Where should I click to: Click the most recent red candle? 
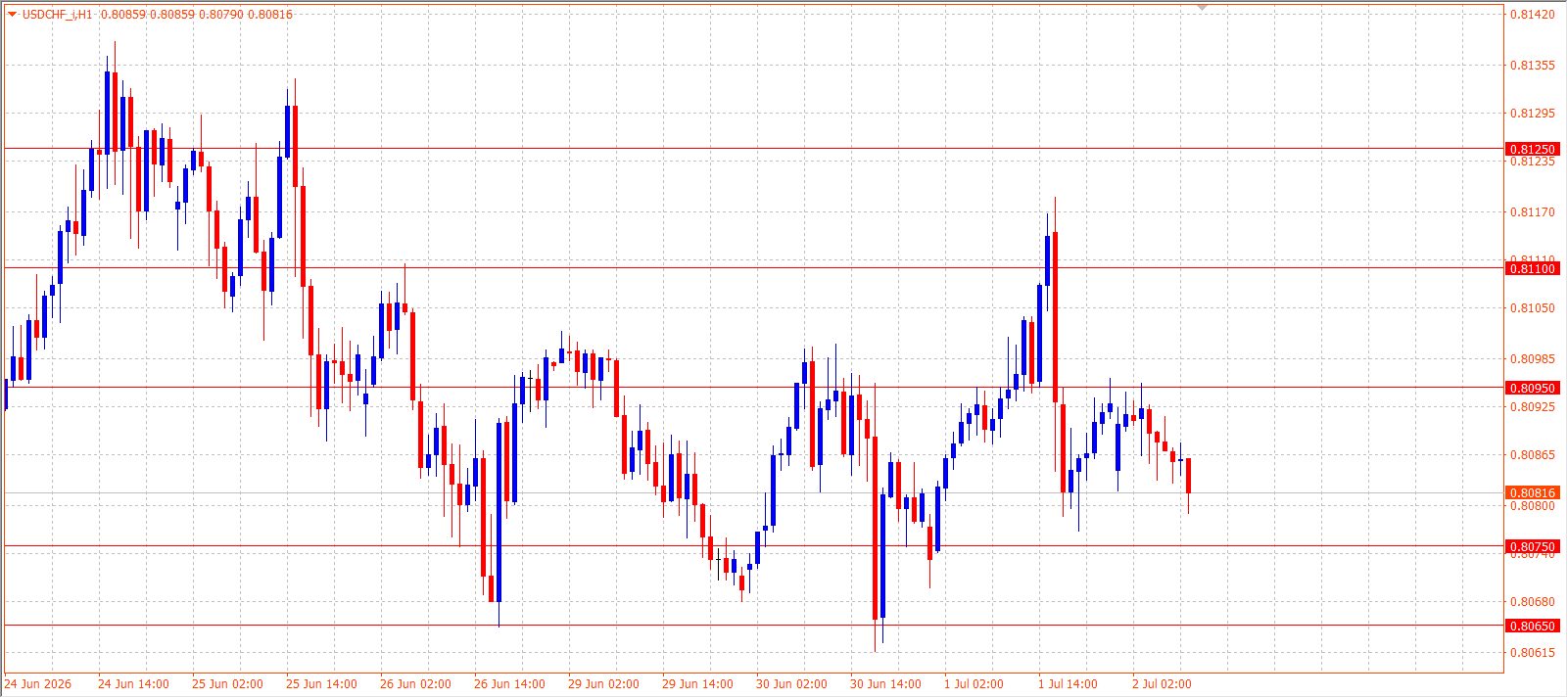[1188, 476]
